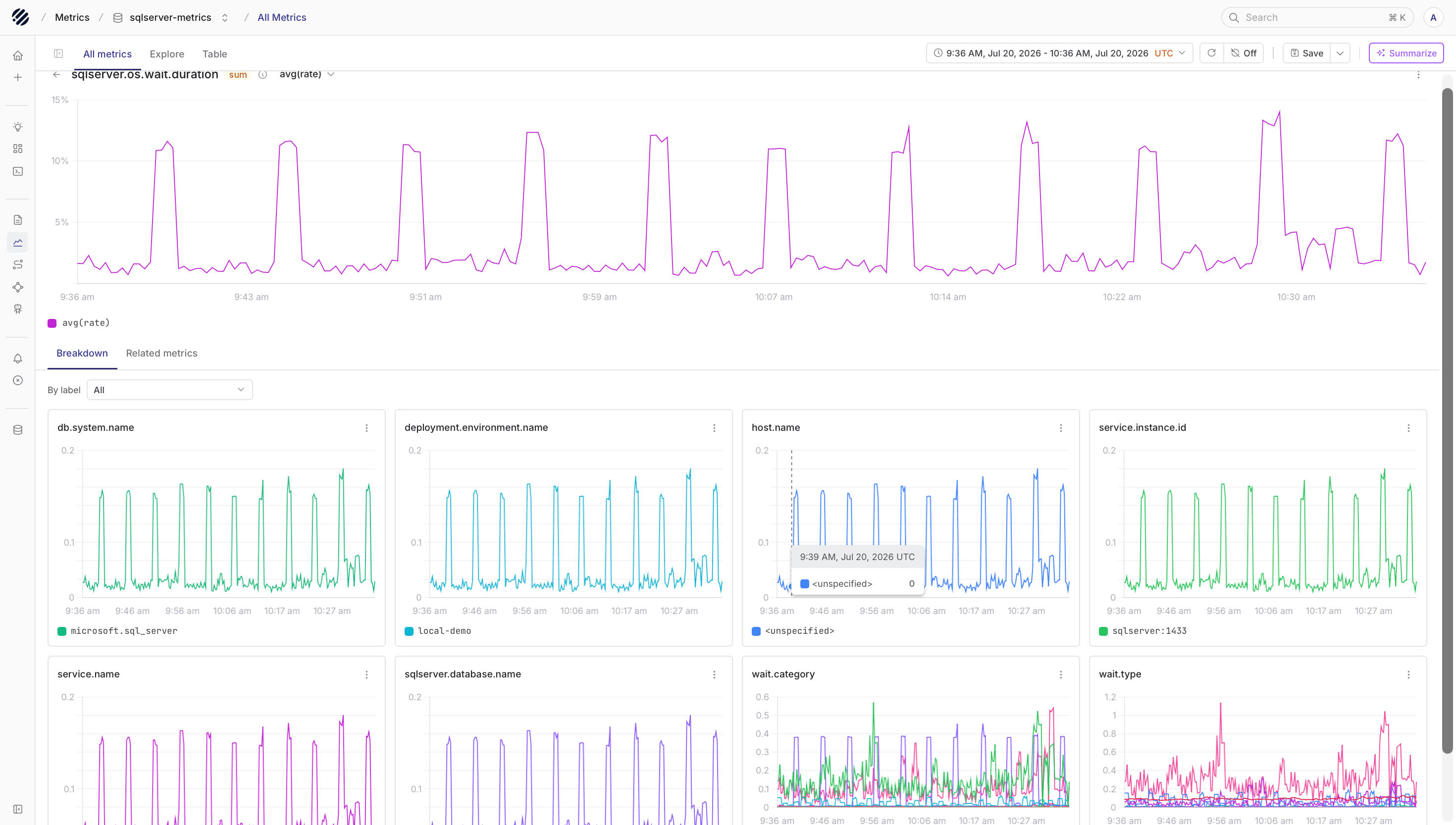This screenshot has width=1456, height=825.
Task: Toggle sqlserver:1433 legend series
Action: point(1143,631)
